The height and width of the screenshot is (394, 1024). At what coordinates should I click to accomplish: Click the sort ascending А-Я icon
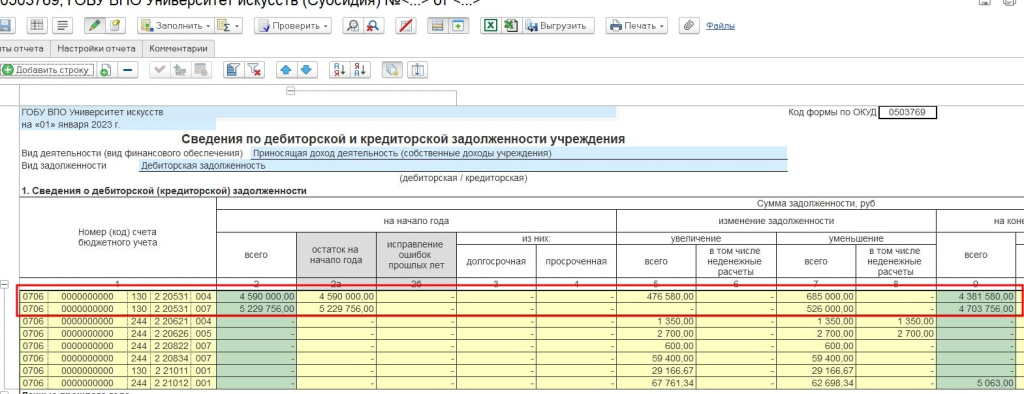pyautogui.click(x=339, y=70)
